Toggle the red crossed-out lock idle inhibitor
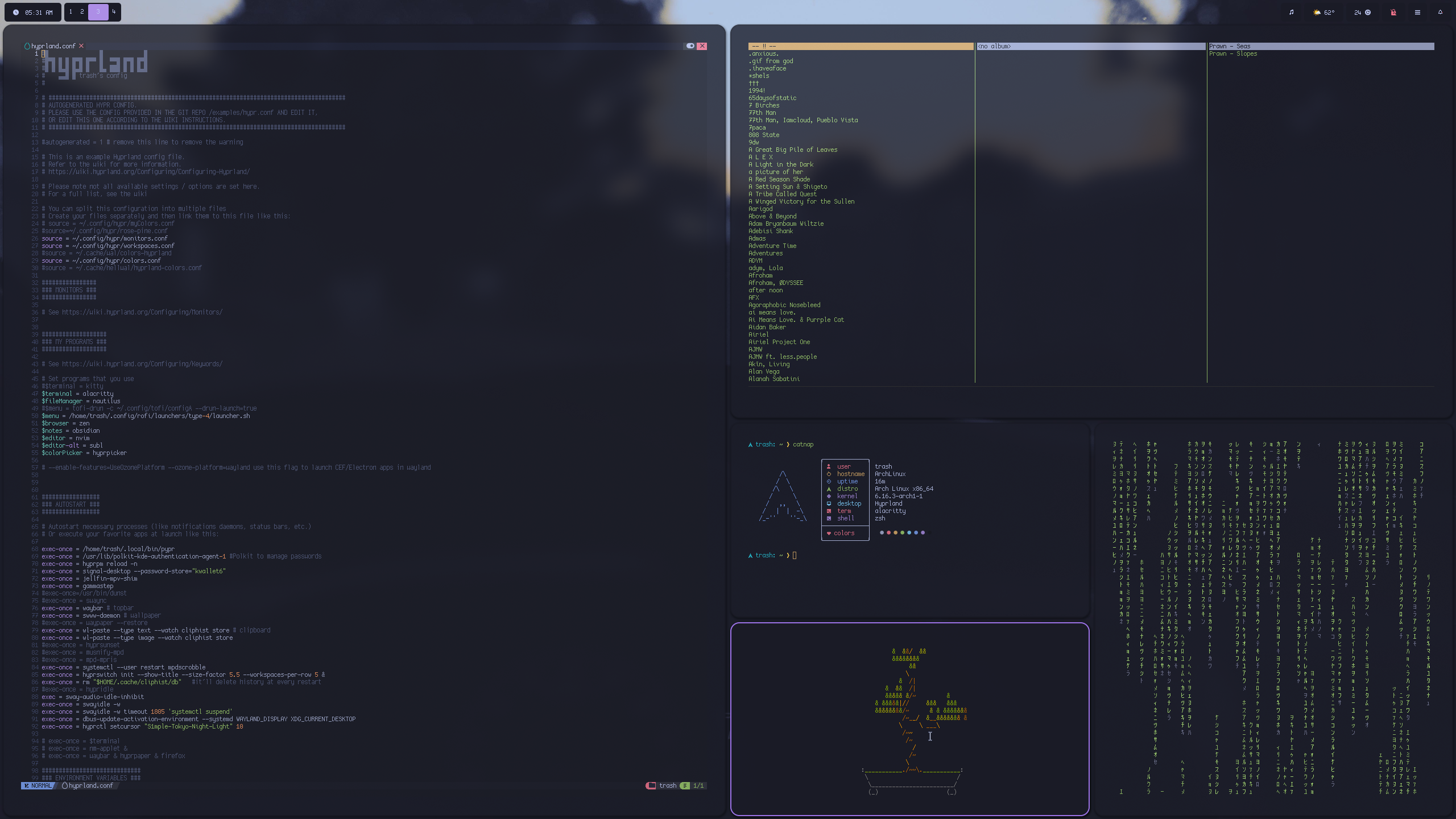 pos(1393,12)
